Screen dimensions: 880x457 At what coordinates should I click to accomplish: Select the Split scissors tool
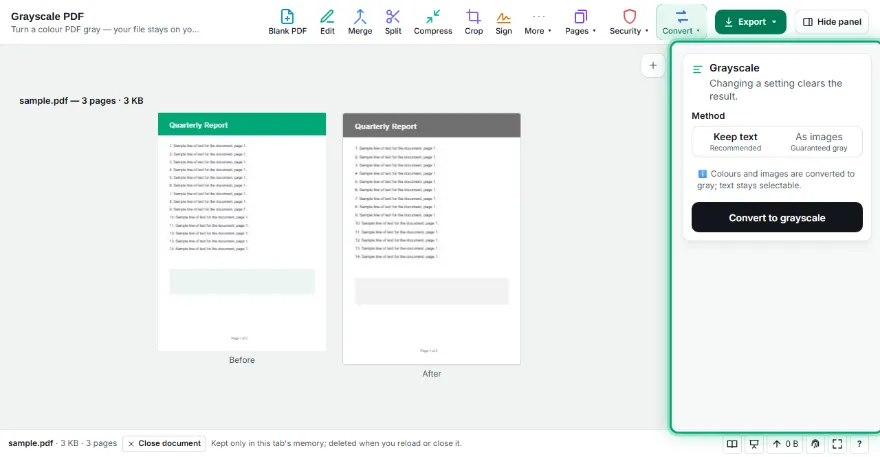[x=393, y=22]
